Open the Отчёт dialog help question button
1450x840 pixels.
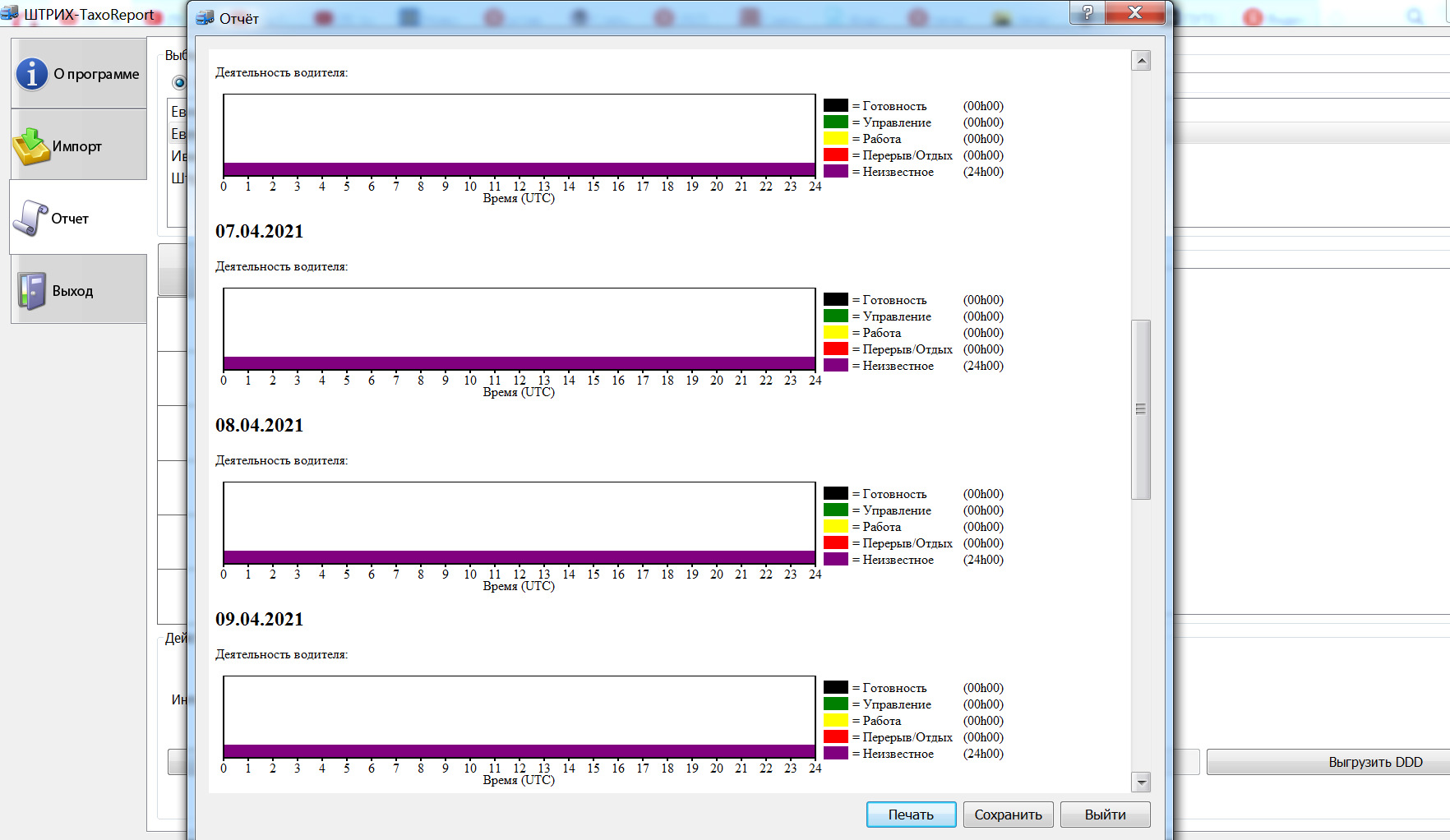(x=1087, y=12)
